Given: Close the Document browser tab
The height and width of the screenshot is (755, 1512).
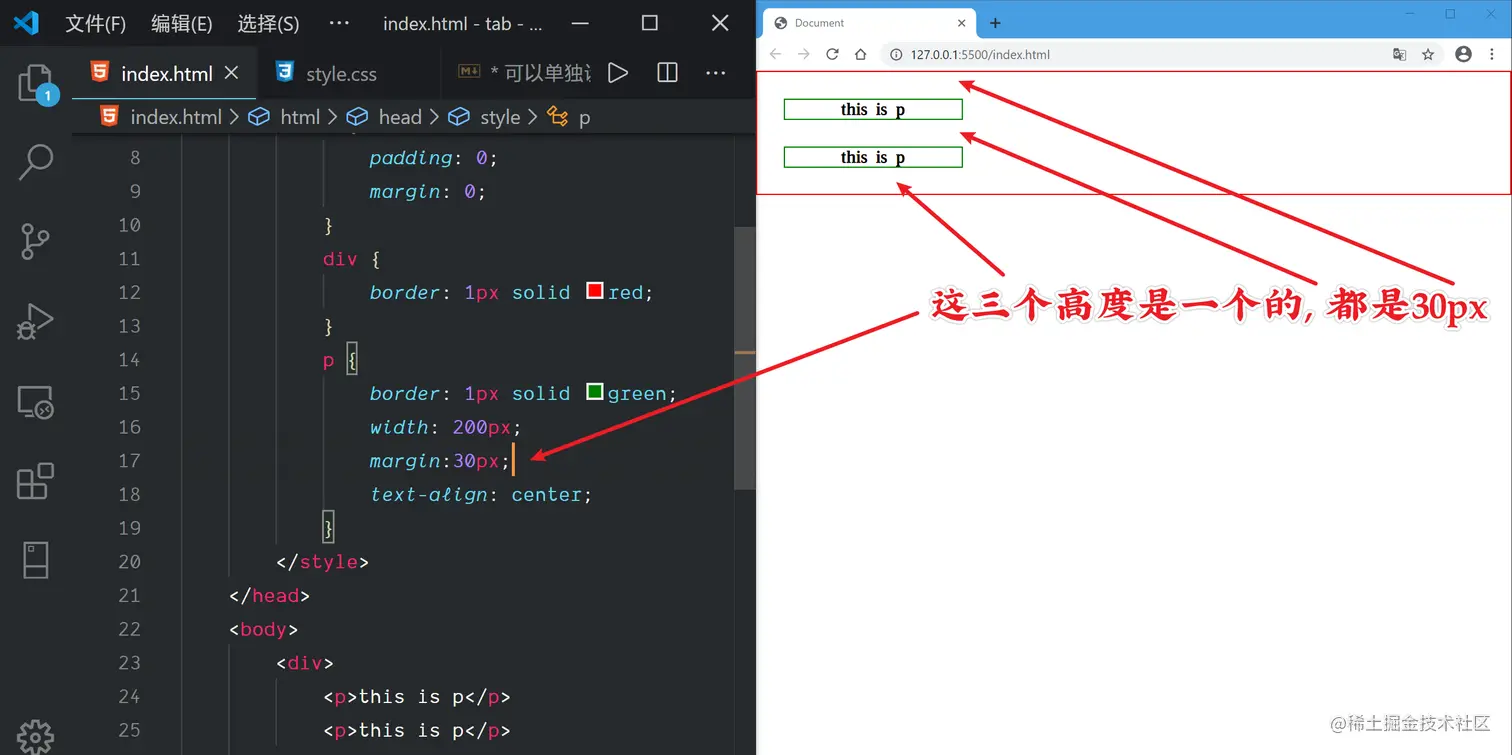Looking at the screenshot, I should click(962, 23).
